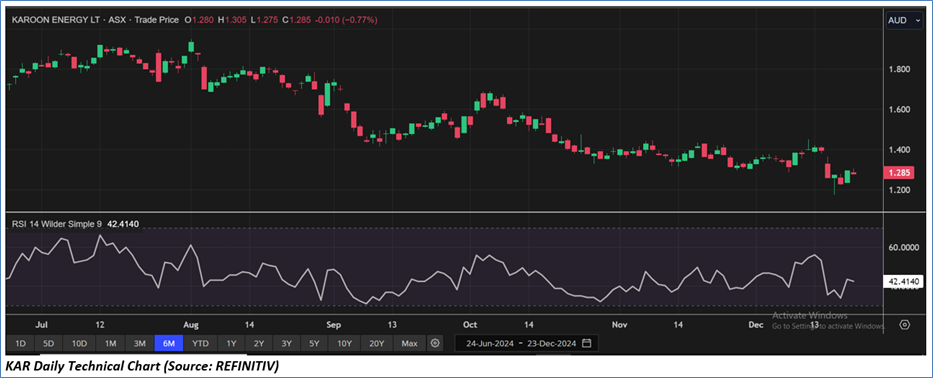Click the 1.800 price axis label
The image size is (933, 378).
click(x=898, y=70)
